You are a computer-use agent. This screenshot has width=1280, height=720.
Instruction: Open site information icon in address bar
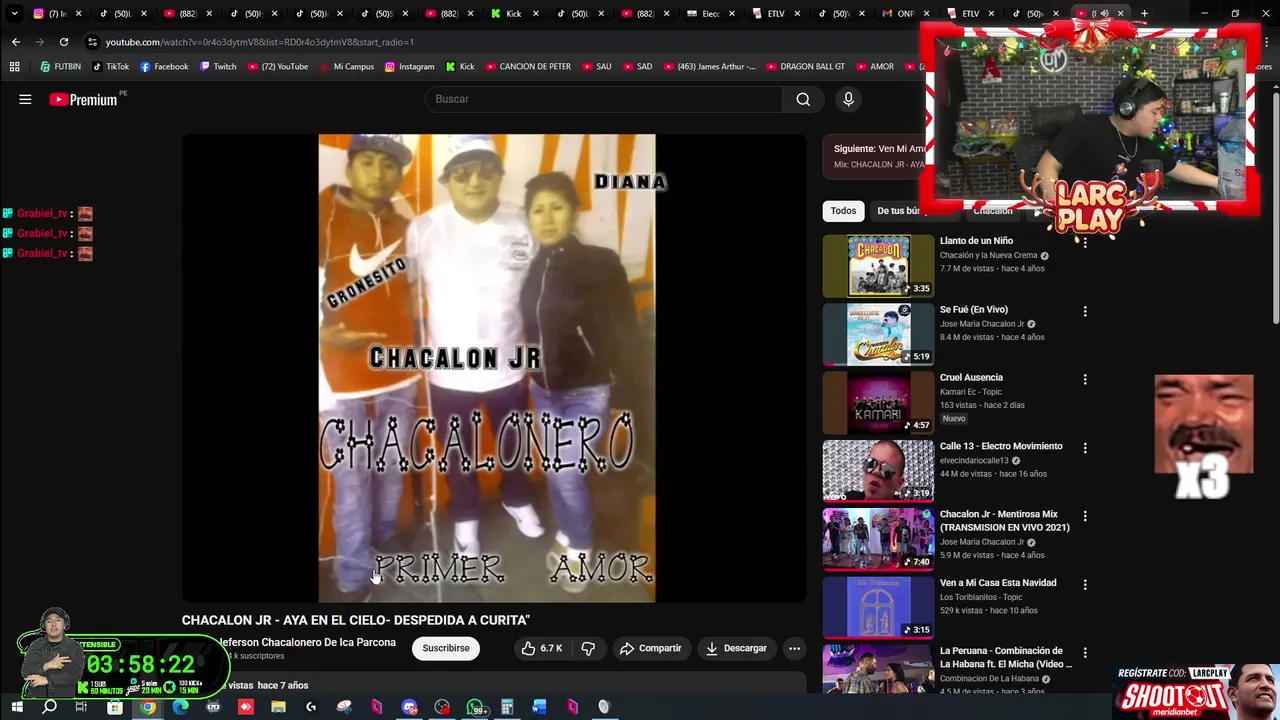92,42
